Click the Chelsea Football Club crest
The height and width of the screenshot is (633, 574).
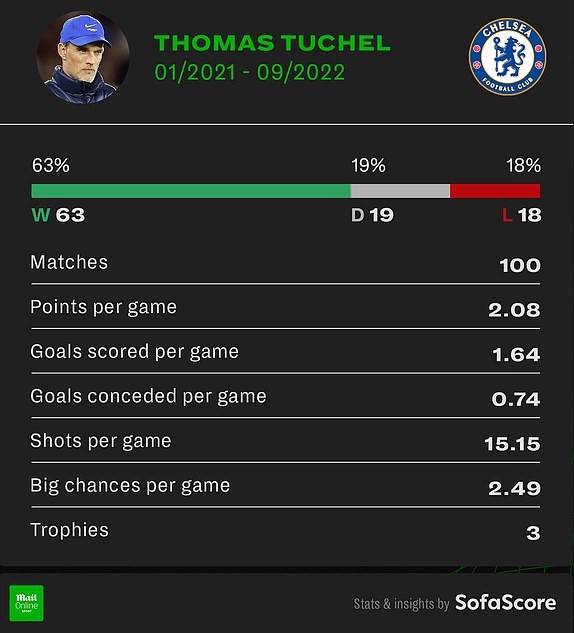coord(507,57)
